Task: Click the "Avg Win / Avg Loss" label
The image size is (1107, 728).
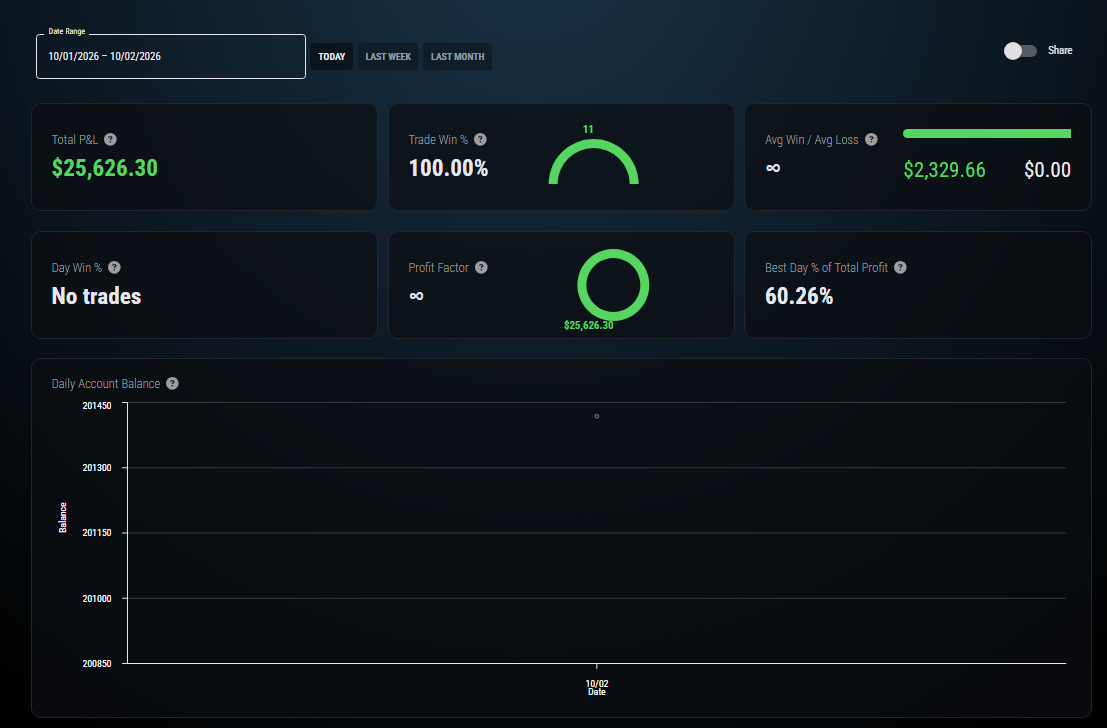Action: tap(812, 140)
